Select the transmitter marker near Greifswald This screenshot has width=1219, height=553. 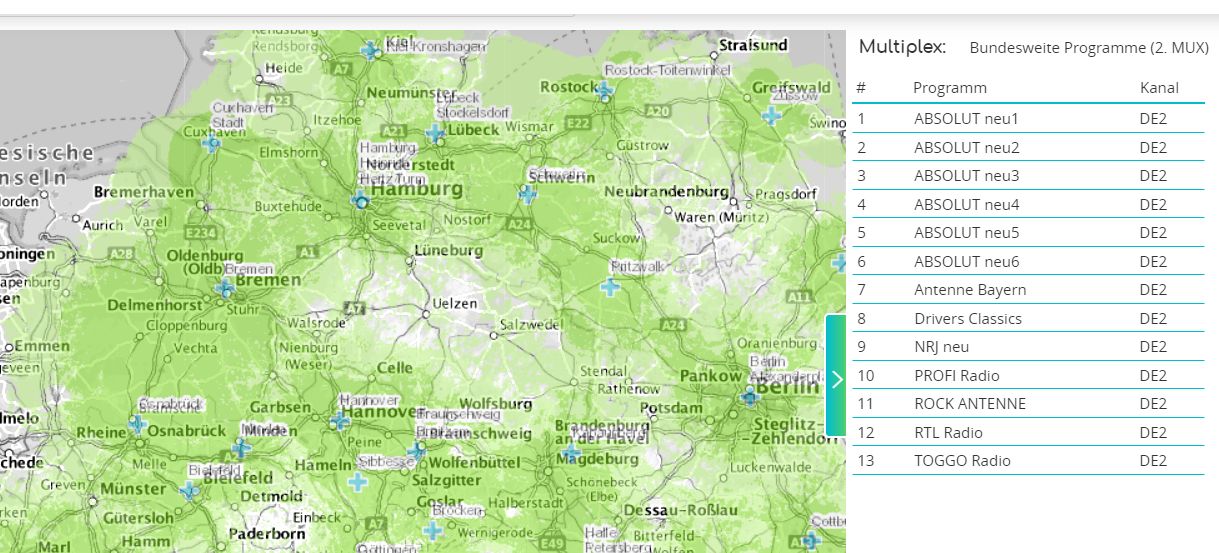coord(771,116)
